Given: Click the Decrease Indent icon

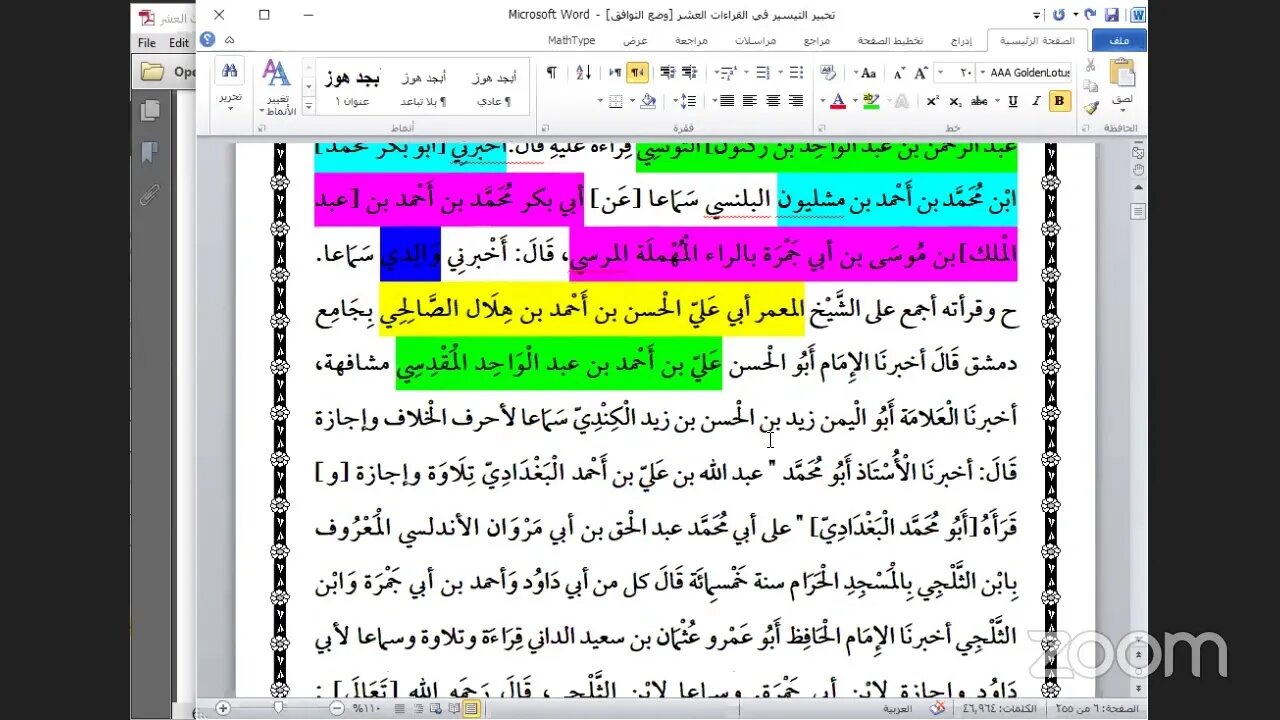Looking at the screenshot, I should tap(689, 72).
